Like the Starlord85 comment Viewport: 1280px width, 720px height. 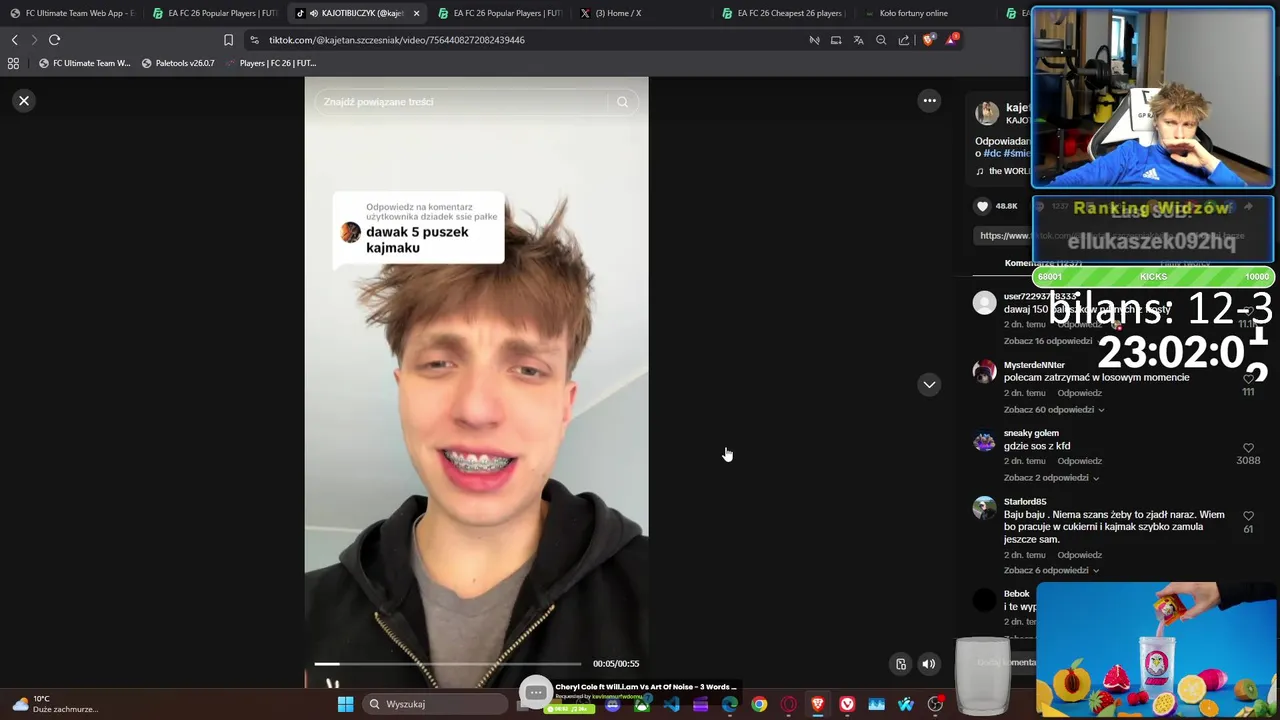point(1248,516)
